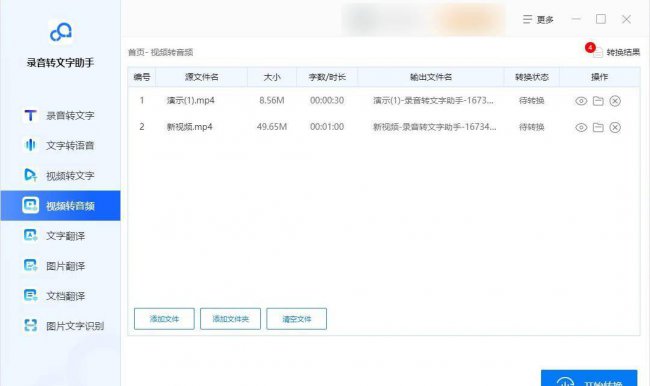This screenshot has width=650, height=386.
Task: Click the 首页 breadcrumb link
Action: pos(136,52)
